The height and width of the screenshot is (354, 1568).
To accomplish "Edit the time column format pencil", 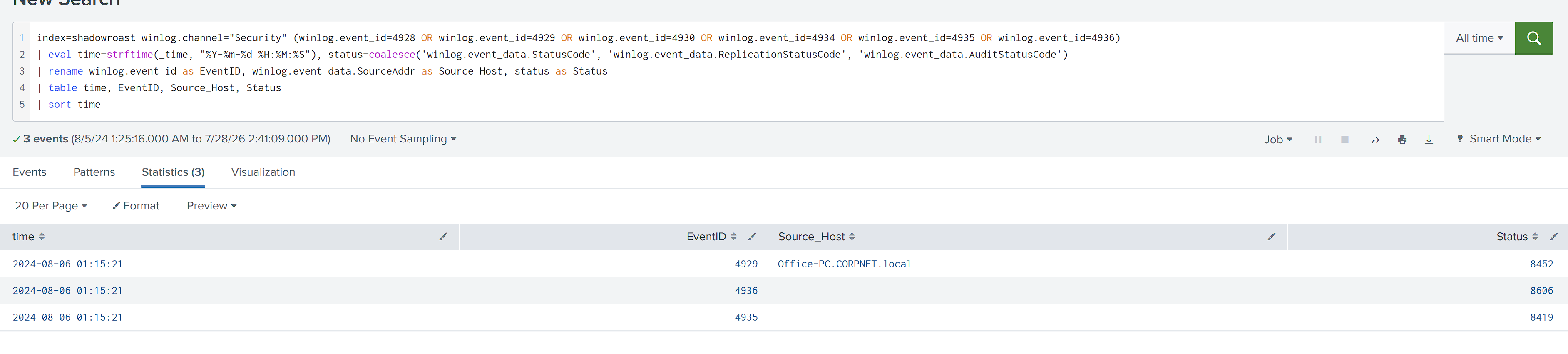I will point(443,237).
